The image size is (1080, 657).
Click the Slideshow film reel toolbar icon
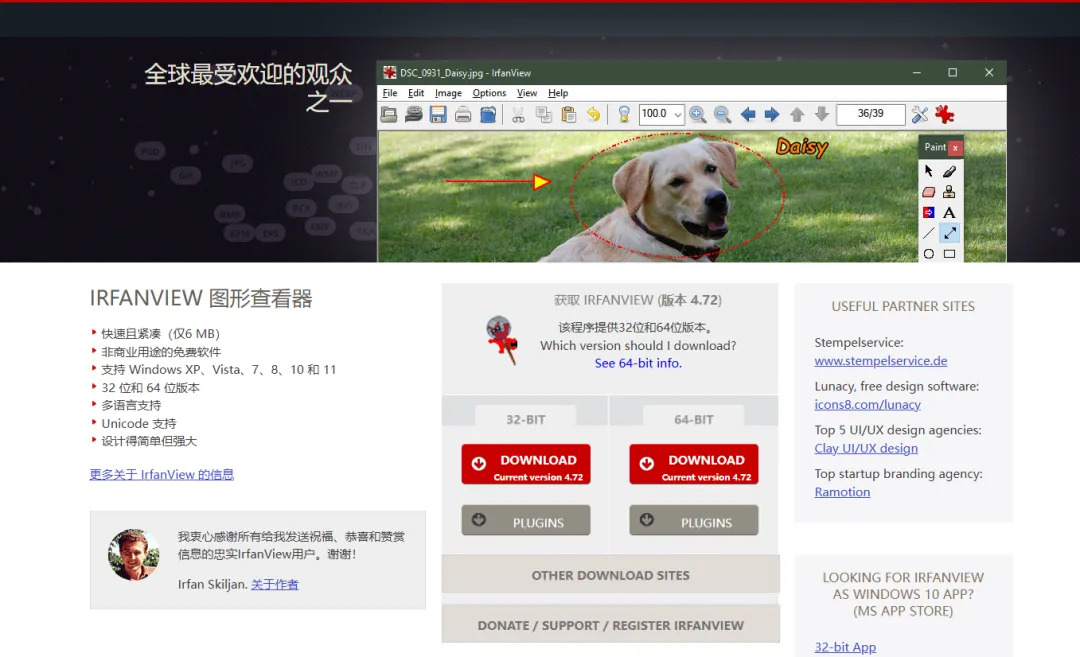point(413,114)
